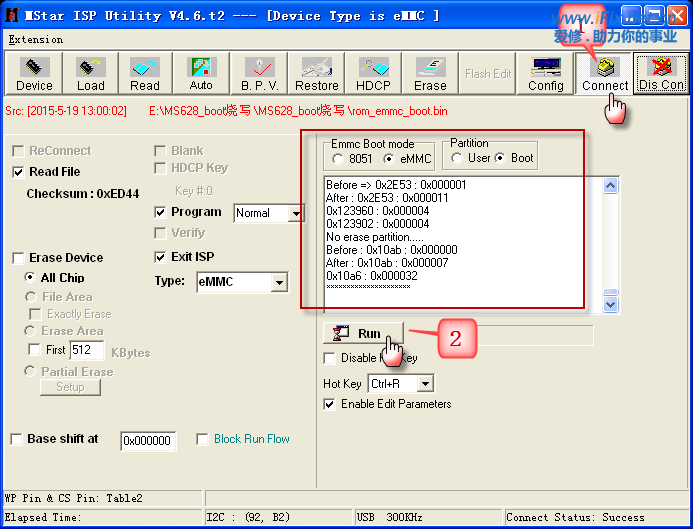Expand the Hot Key Ctrl+R dropdown
The width and height of the screenshot is (693, 529).
425,384
